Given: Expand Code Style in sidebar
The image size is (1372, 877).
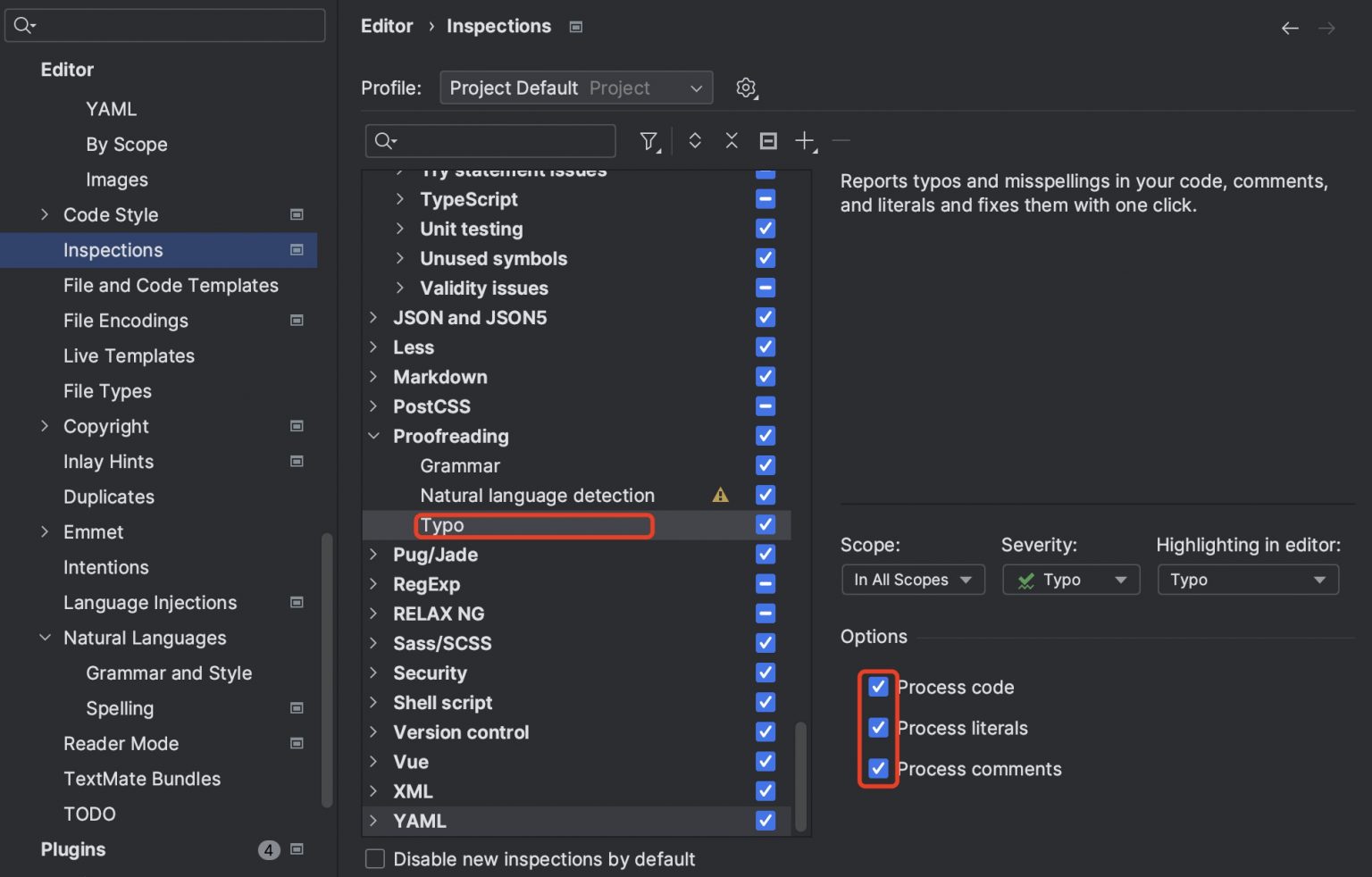Looking at the screenshot, I should (45, 214).
